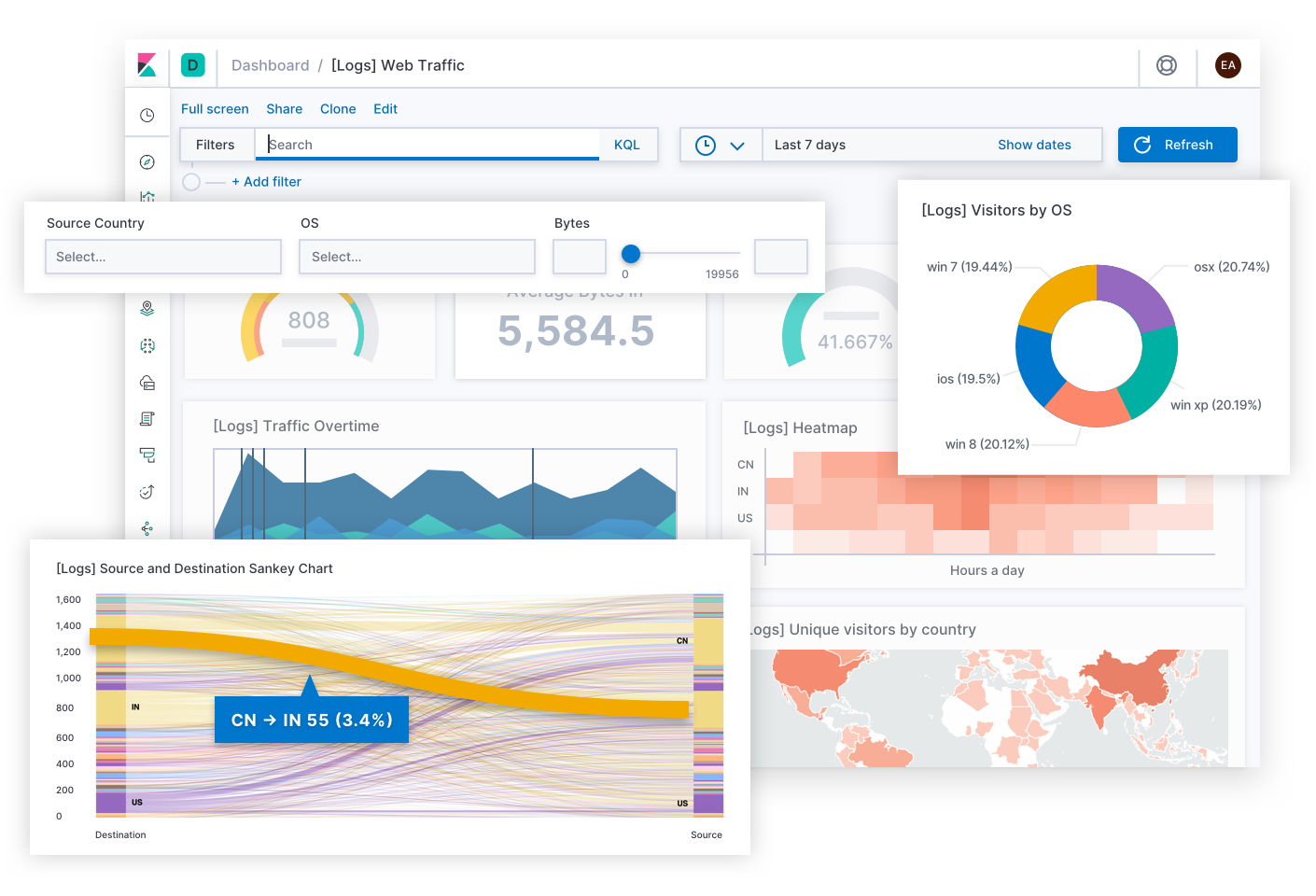This screenshot has width=1316, height=896.
Task: Open the Graph analytics icon in sidebar
Action: 147,528
